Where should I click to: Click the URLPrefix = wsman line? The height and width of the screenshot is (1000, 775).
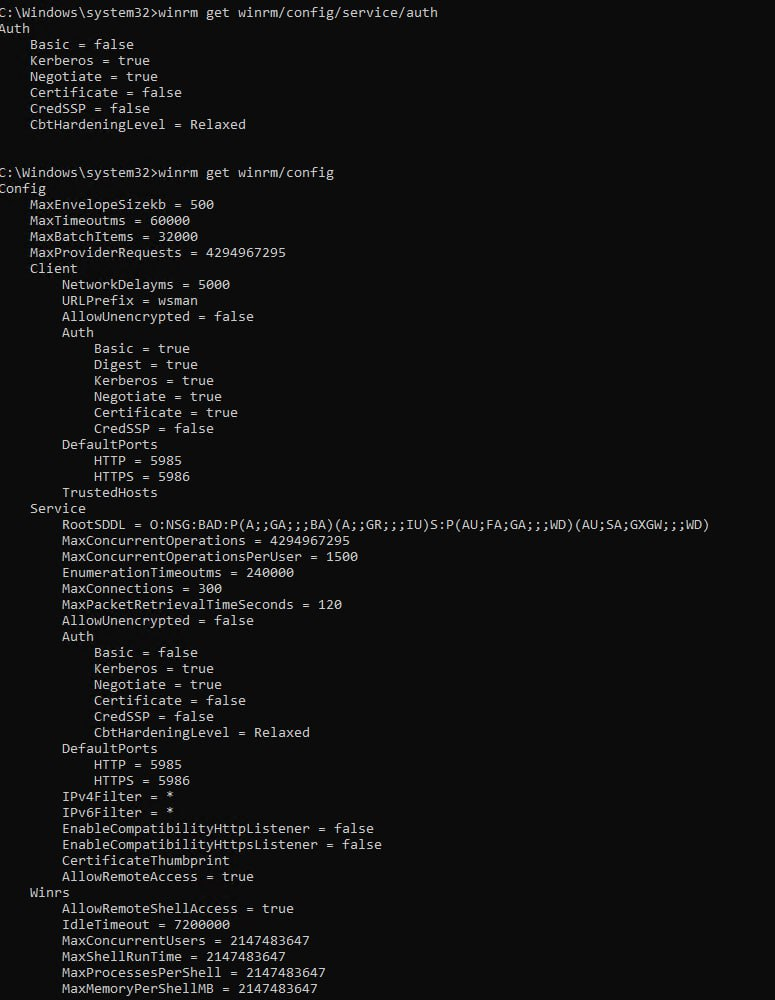coord(129,300)
